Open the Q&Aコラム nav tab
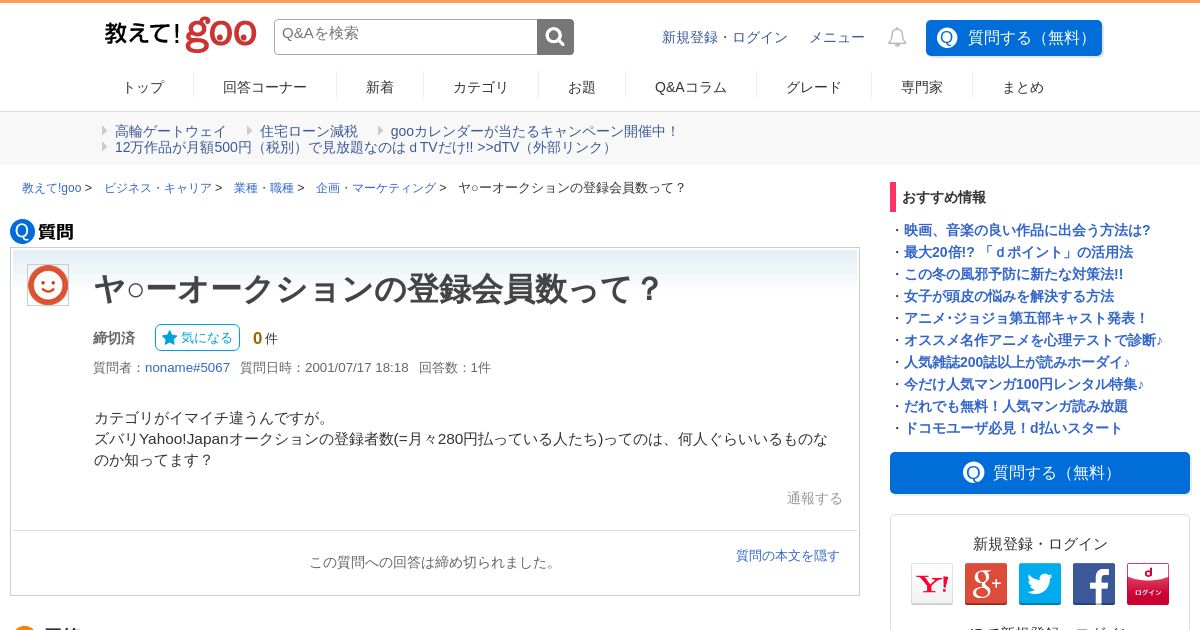The height and width of the screenshot is (630, 1200). click(x=691, y=87)
